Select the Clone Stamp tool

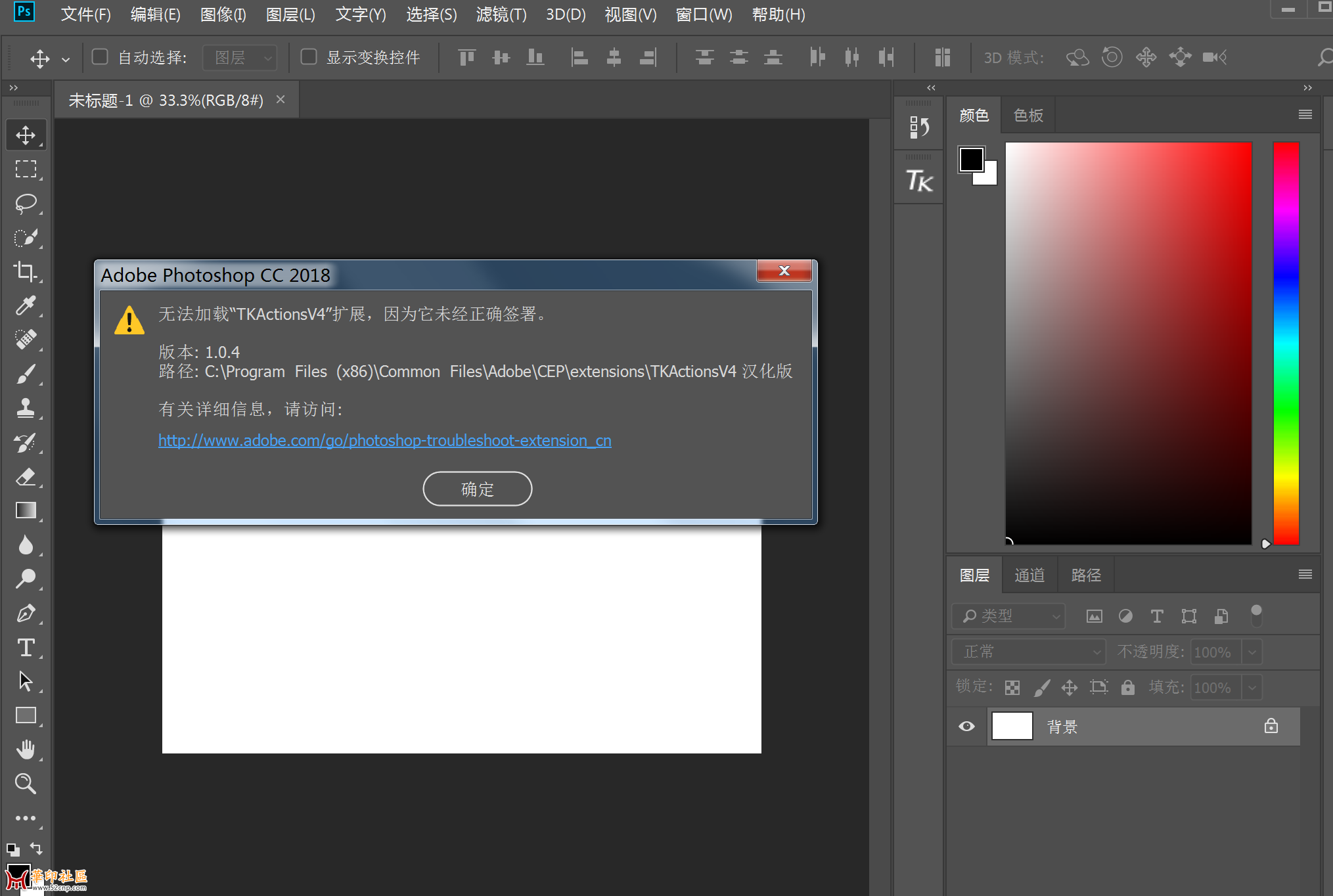[26, 408]
